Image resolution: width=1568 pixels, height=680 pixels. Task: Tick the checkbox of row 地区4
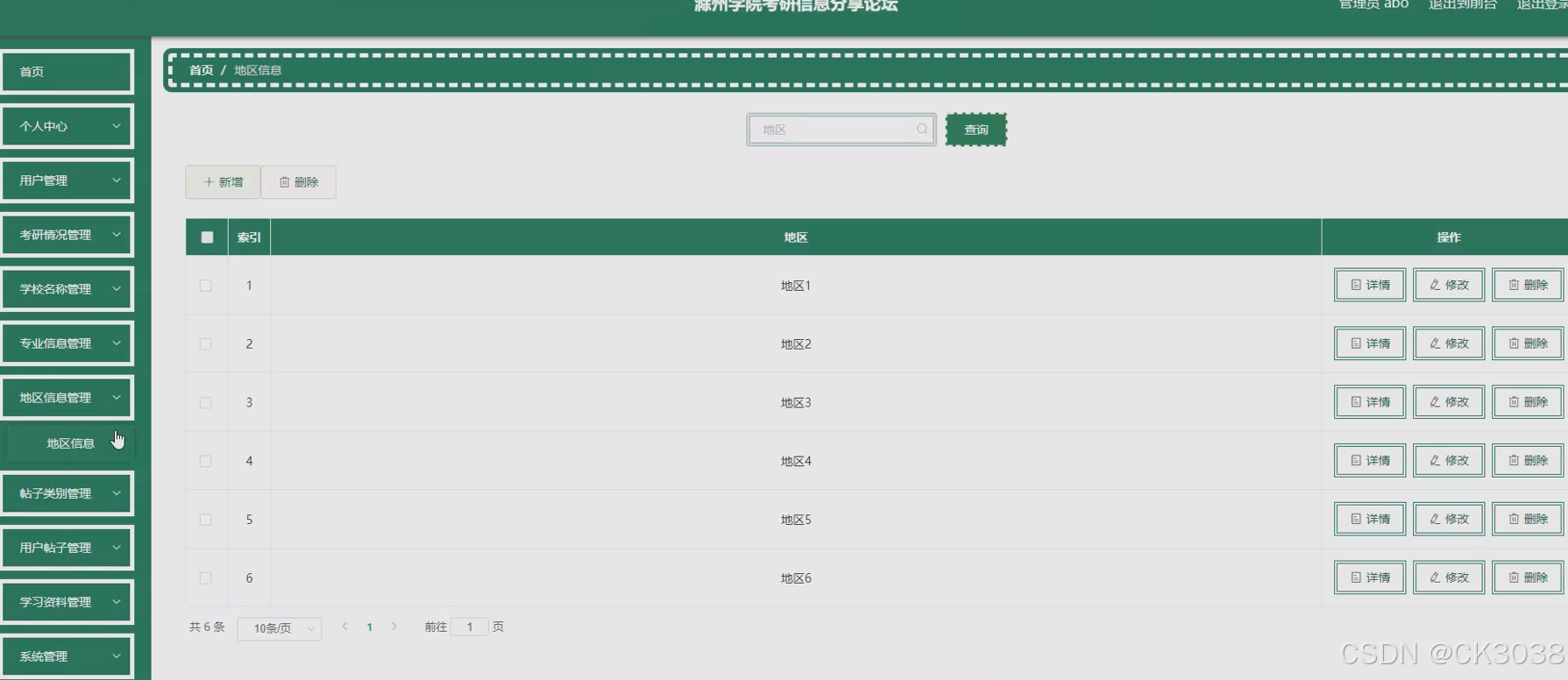pyautogui.click(x=206, y=461)
